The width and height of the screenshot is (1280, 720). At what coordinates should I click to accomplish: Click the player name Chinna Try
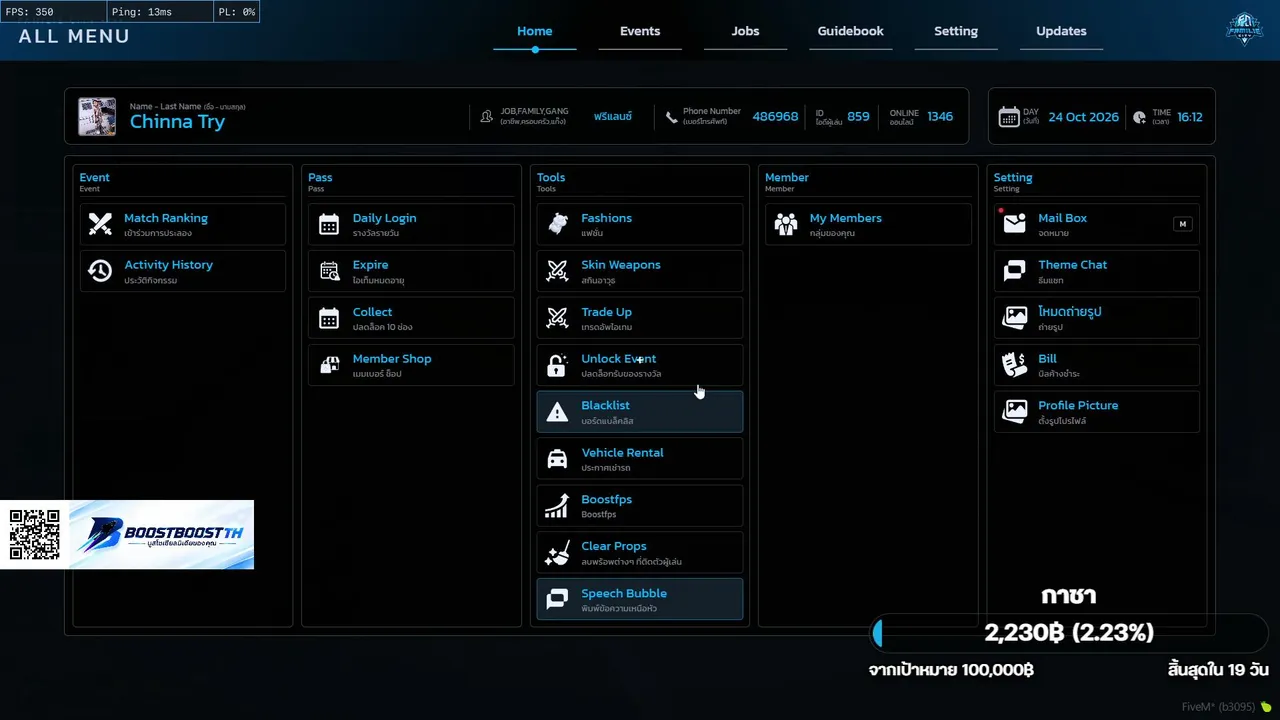177,122
